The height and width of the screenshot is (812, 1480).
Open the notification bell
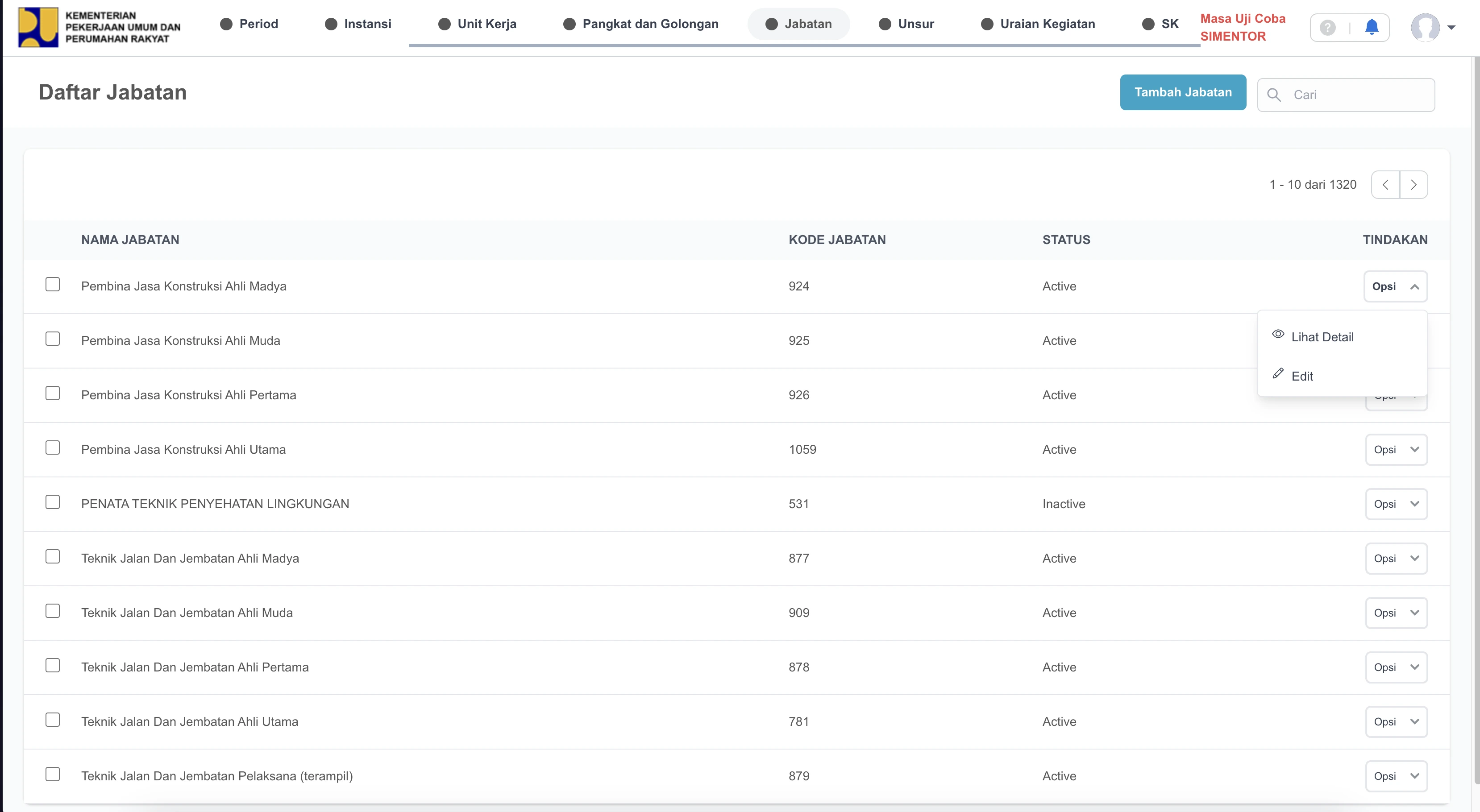tap(1372, 27)
